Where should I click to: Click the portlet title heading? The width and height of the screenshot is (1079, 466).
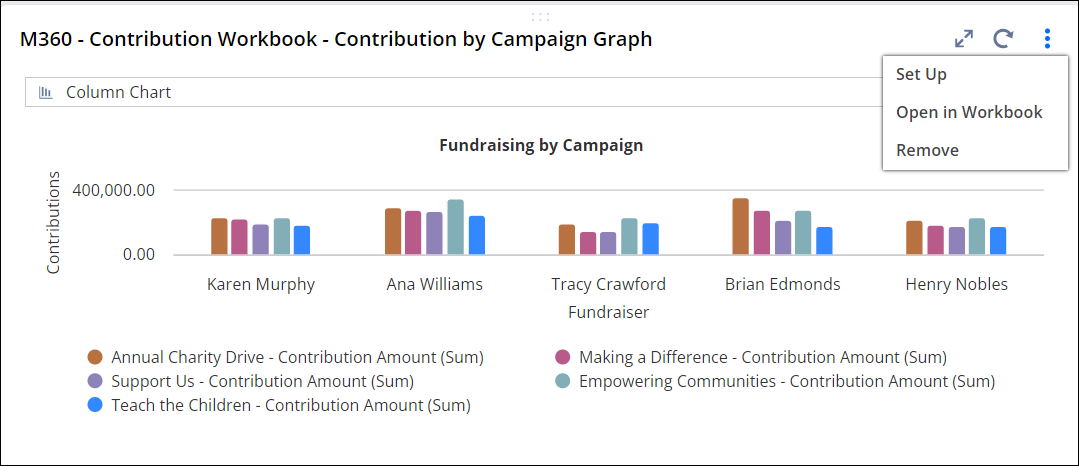tap(336, 39)
